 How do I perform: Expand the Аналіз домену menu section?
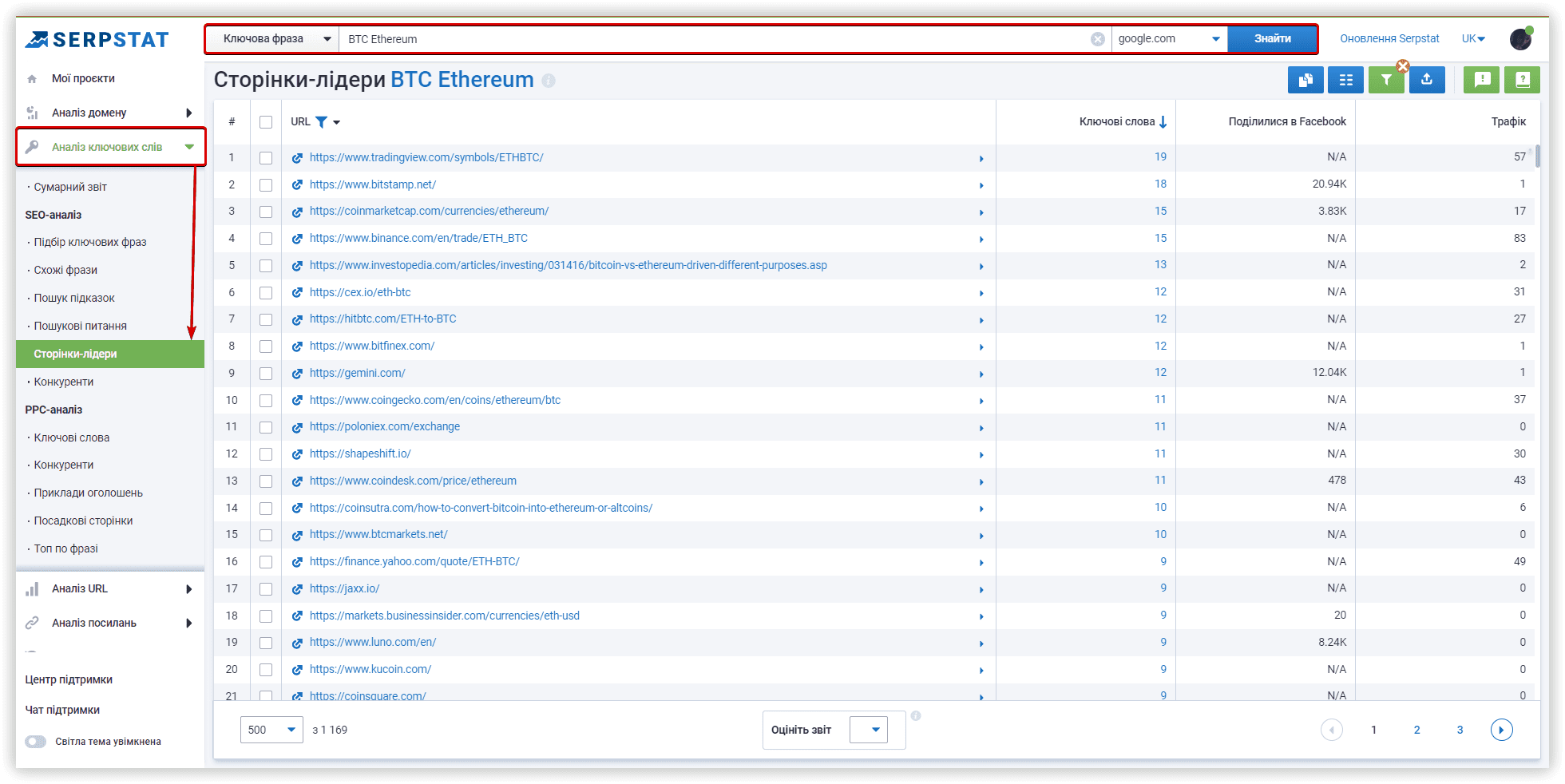pos(110,113)
